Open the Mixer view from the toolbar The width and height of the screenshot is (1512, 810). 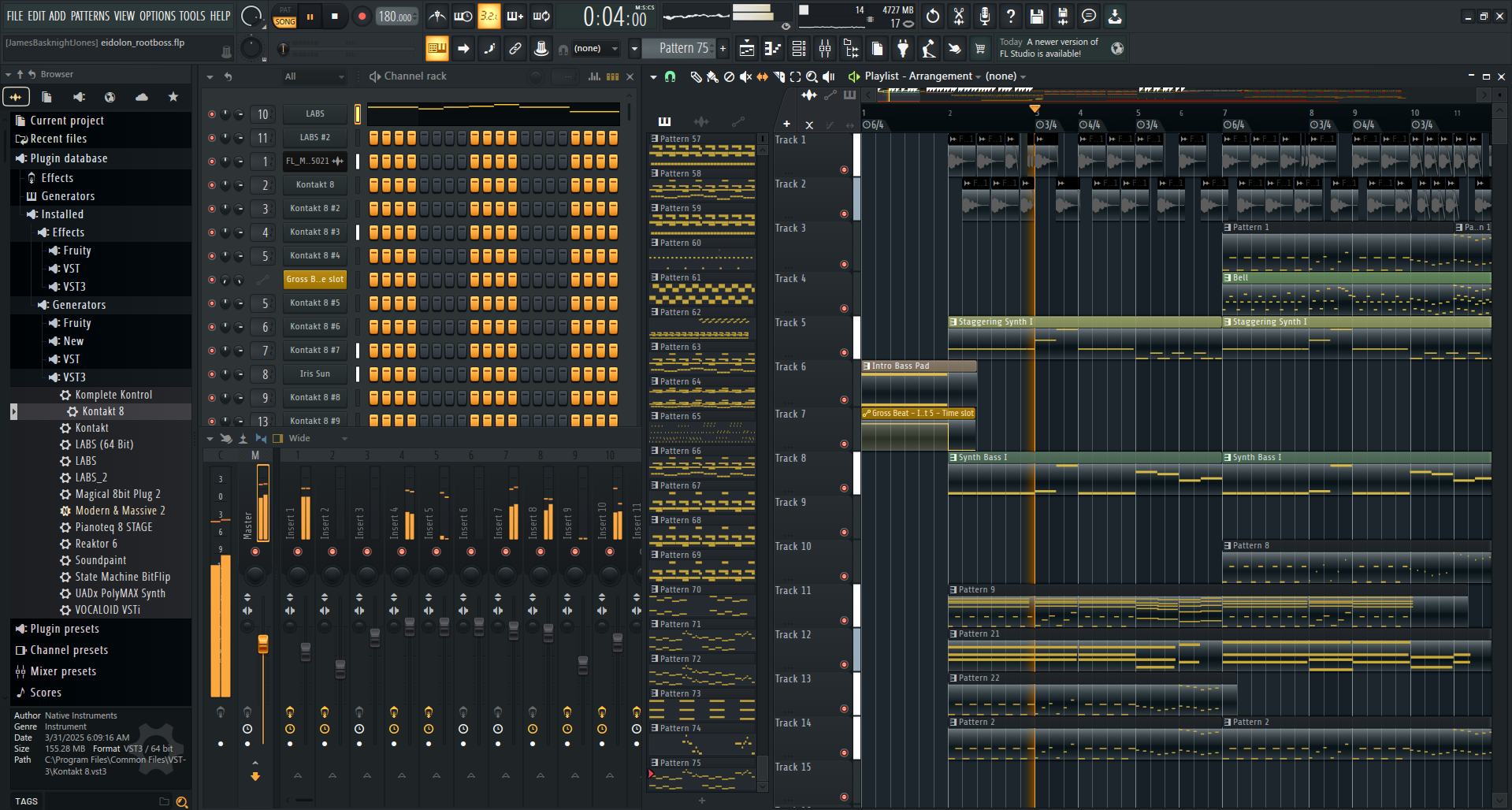pyautogui.click(x=825, y=49)
